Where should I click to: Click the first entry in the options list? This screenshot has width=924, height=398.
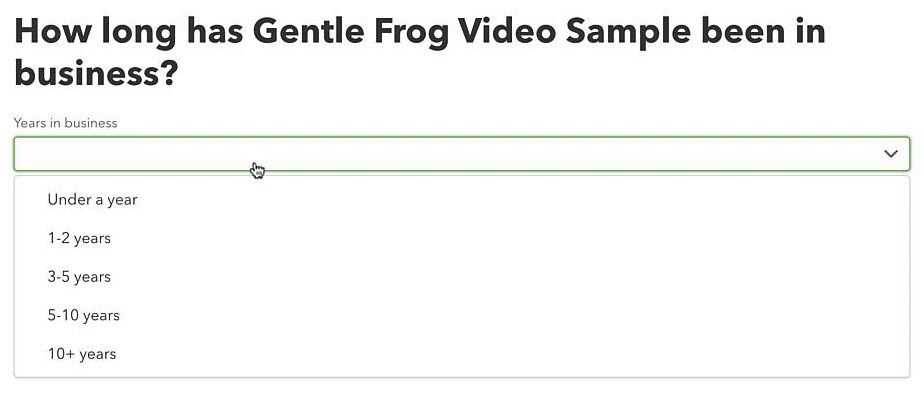click(462, 199)
